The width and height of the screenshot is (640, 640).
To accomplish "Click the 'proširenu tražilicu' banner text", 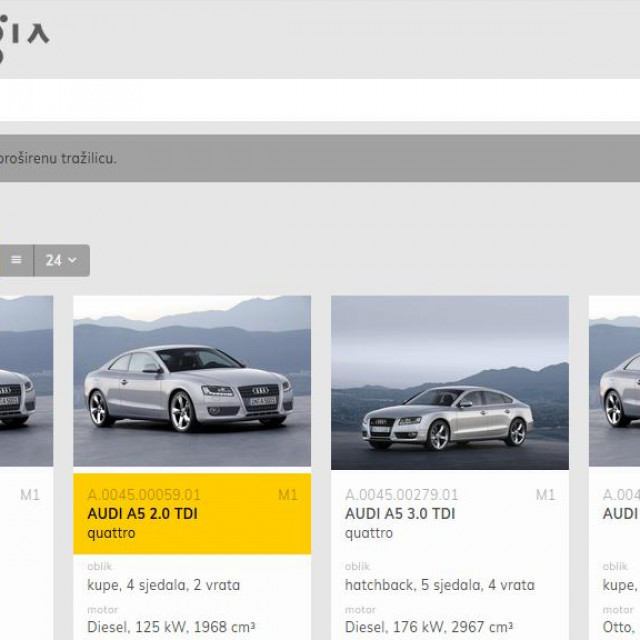I will 58,158.
